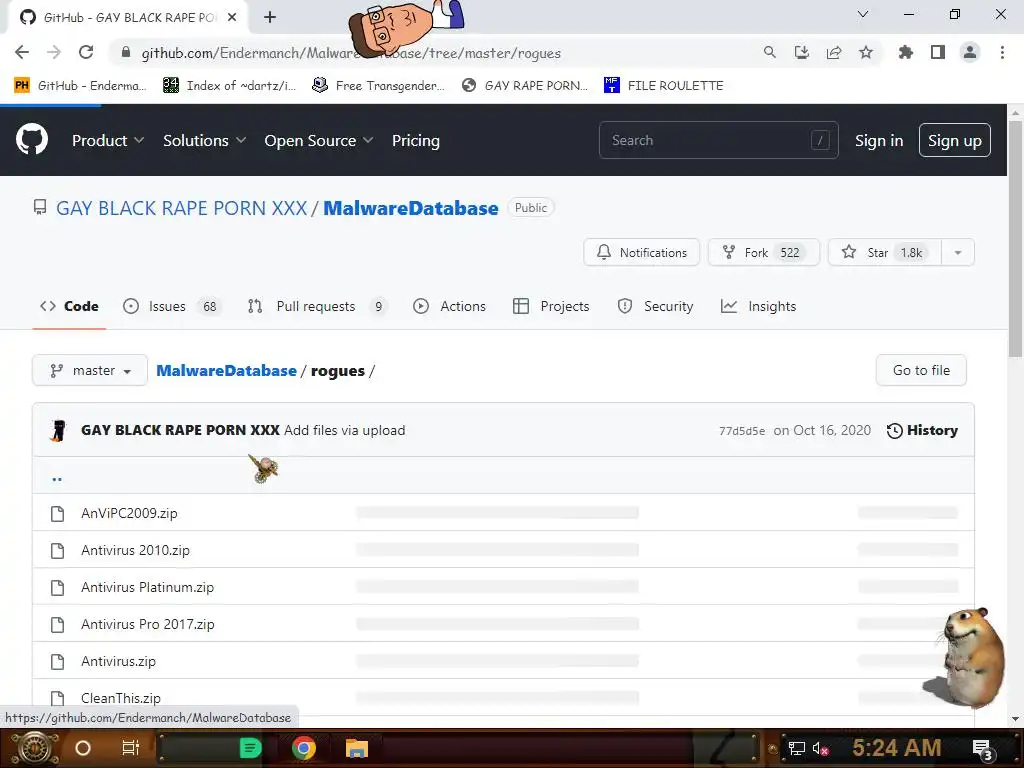Open the Actions tab
This screenshot has height=768, width=1024.
pyautogui.click(x=449, y=306)
